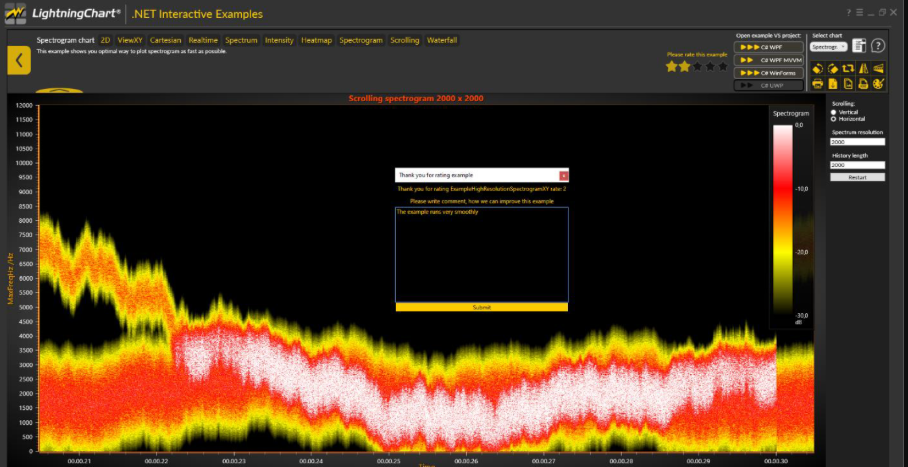Click the perspective wedge icon in toolbar
The width and height of the screenshot is (908, 467).
pyautogui.click(x=878, y=68)
